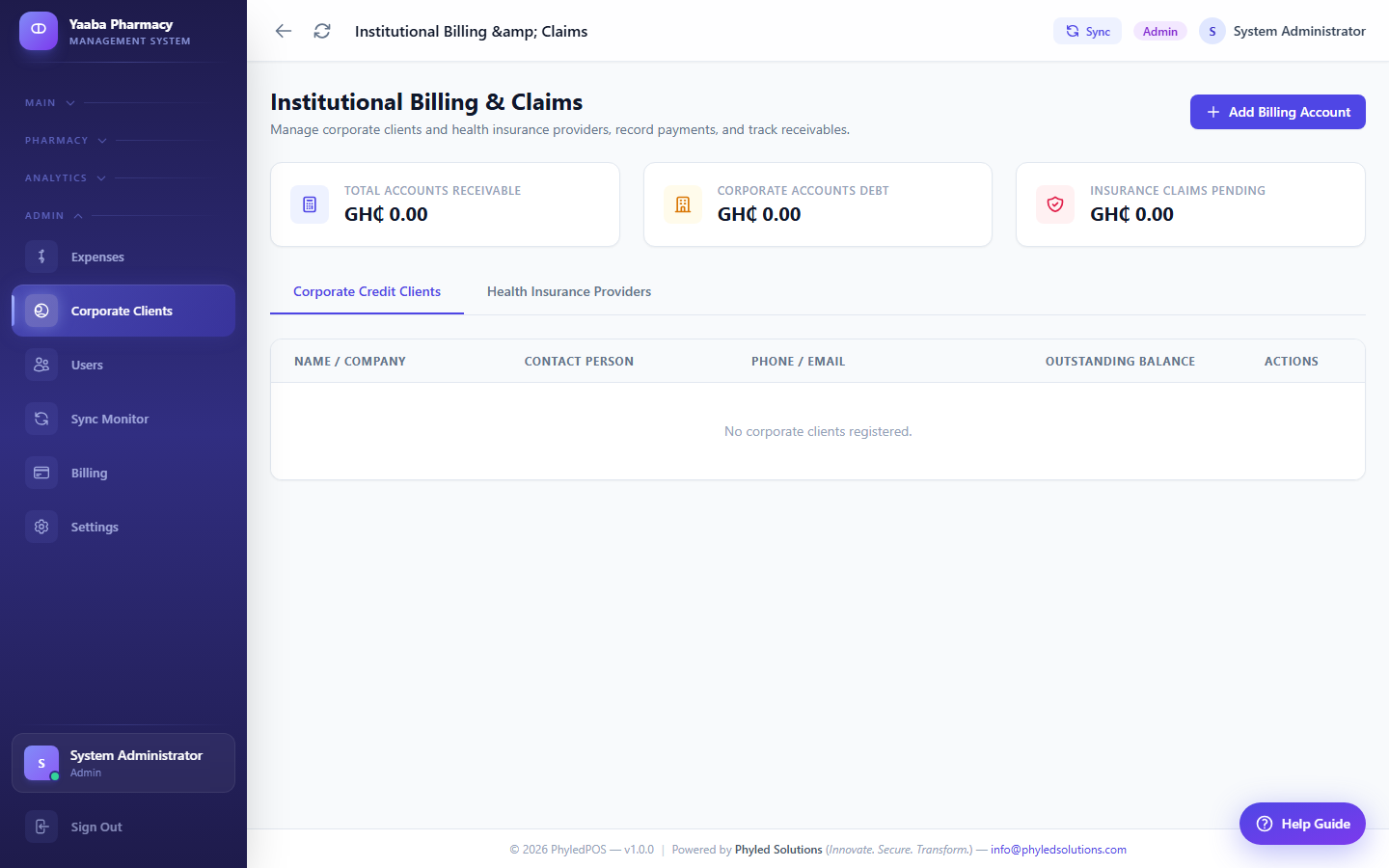Open the Help Guide button

point(1302,824)
